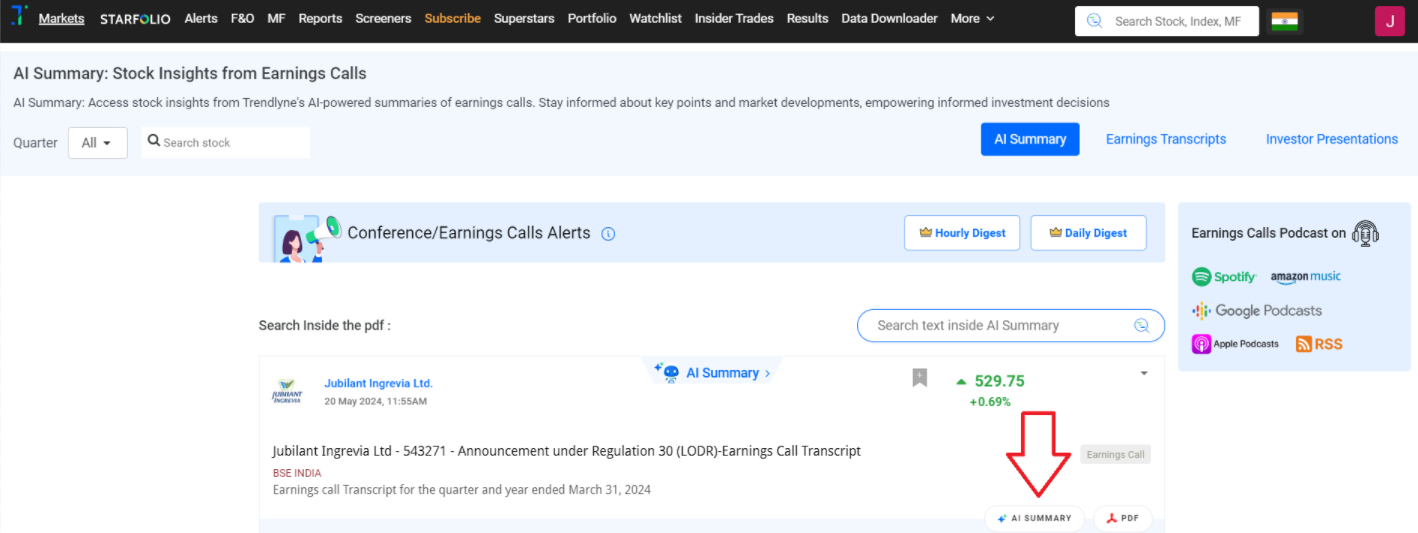
Task: Click the search field for Stock, Index, MF
Action: click(x=1166, y=21)
